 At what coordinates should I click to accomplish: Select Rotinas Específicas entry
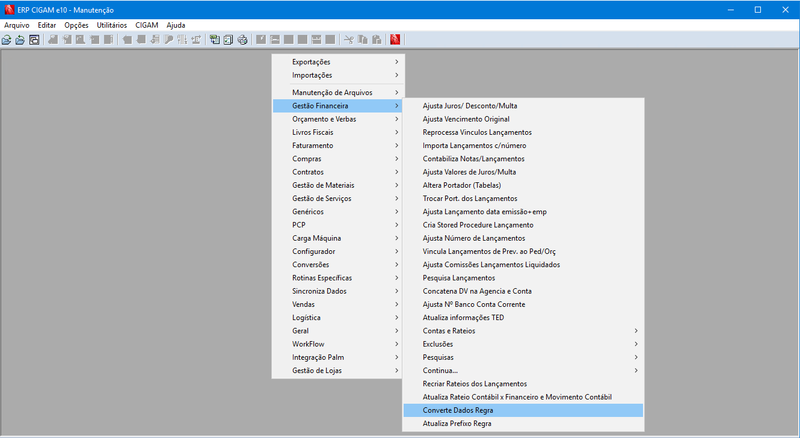338,278
